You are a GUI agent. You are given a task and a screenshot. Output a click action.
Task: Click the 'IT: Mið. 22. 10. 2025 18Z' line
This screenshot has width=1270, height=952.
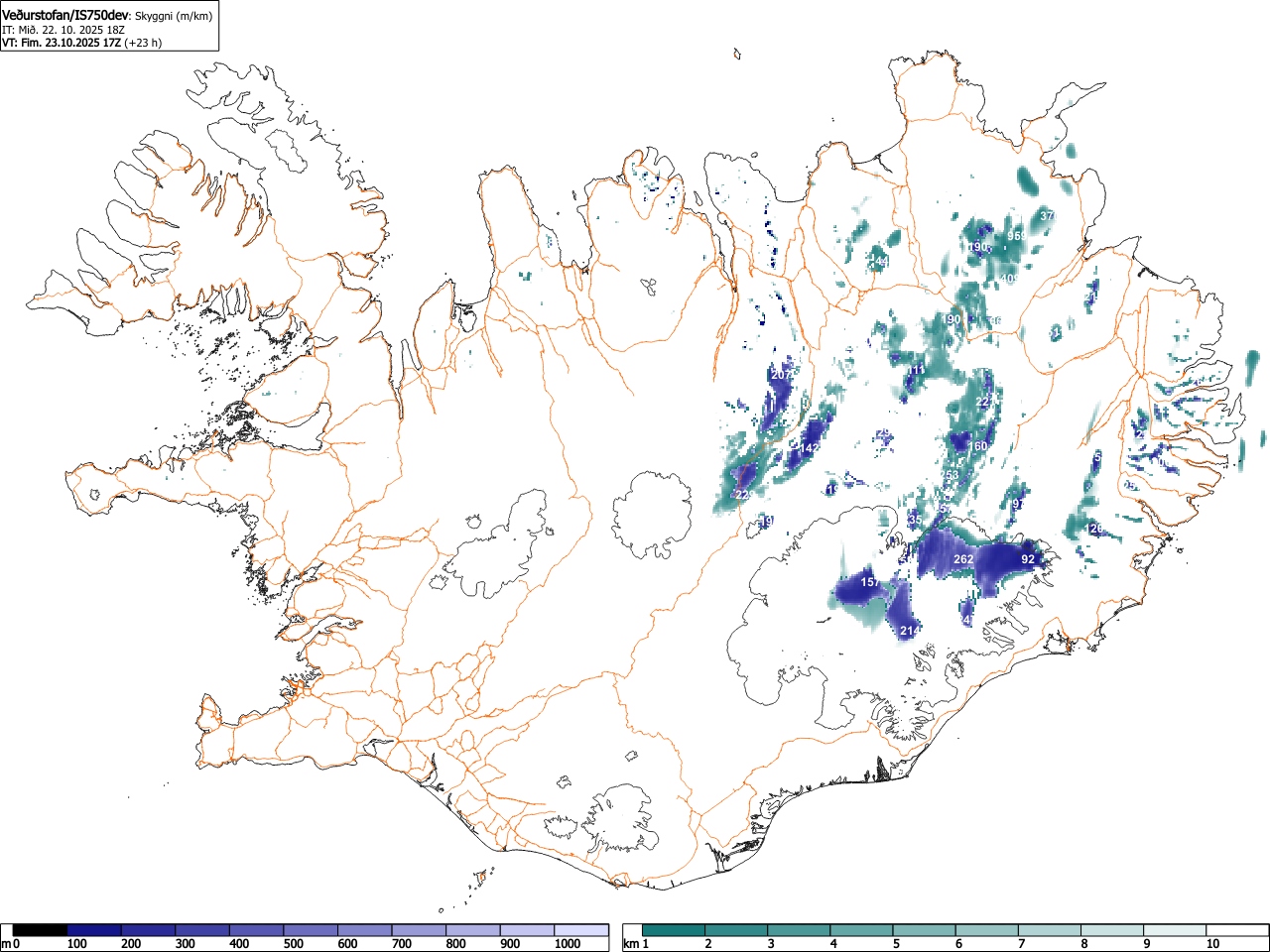point(63,30)
